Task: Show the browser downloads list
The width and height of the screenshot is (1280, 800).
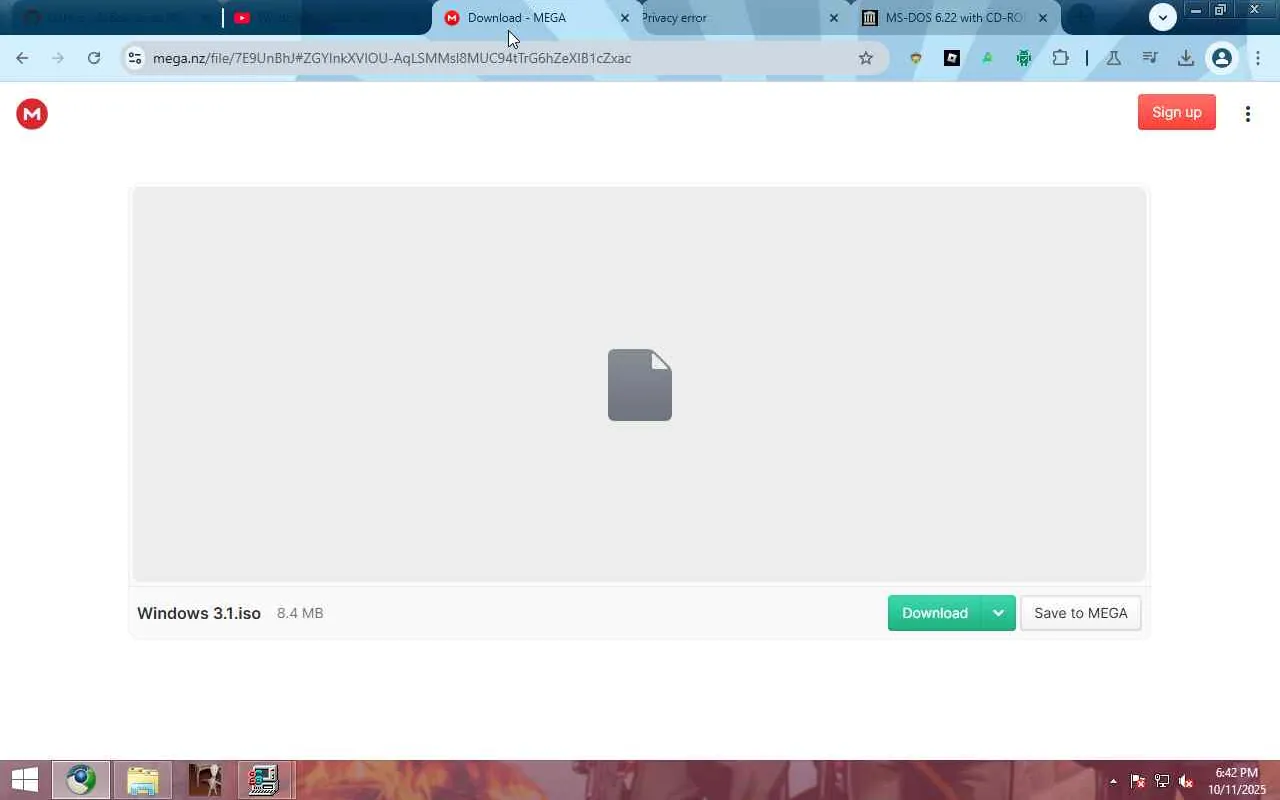Action: (x=1186, y=58)
